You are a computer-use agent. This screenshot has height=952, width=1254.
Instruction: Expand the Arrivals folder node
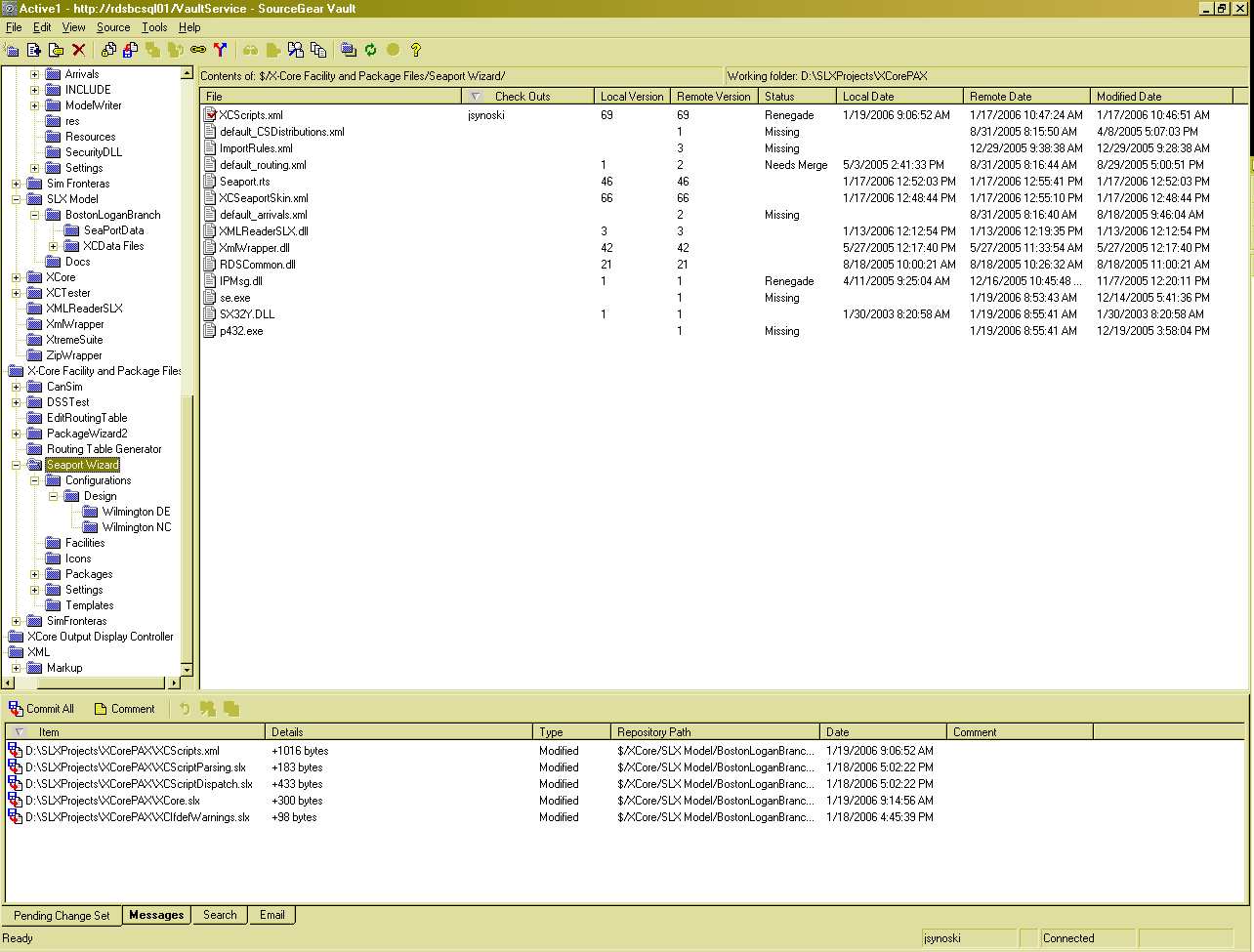(34, 74)
